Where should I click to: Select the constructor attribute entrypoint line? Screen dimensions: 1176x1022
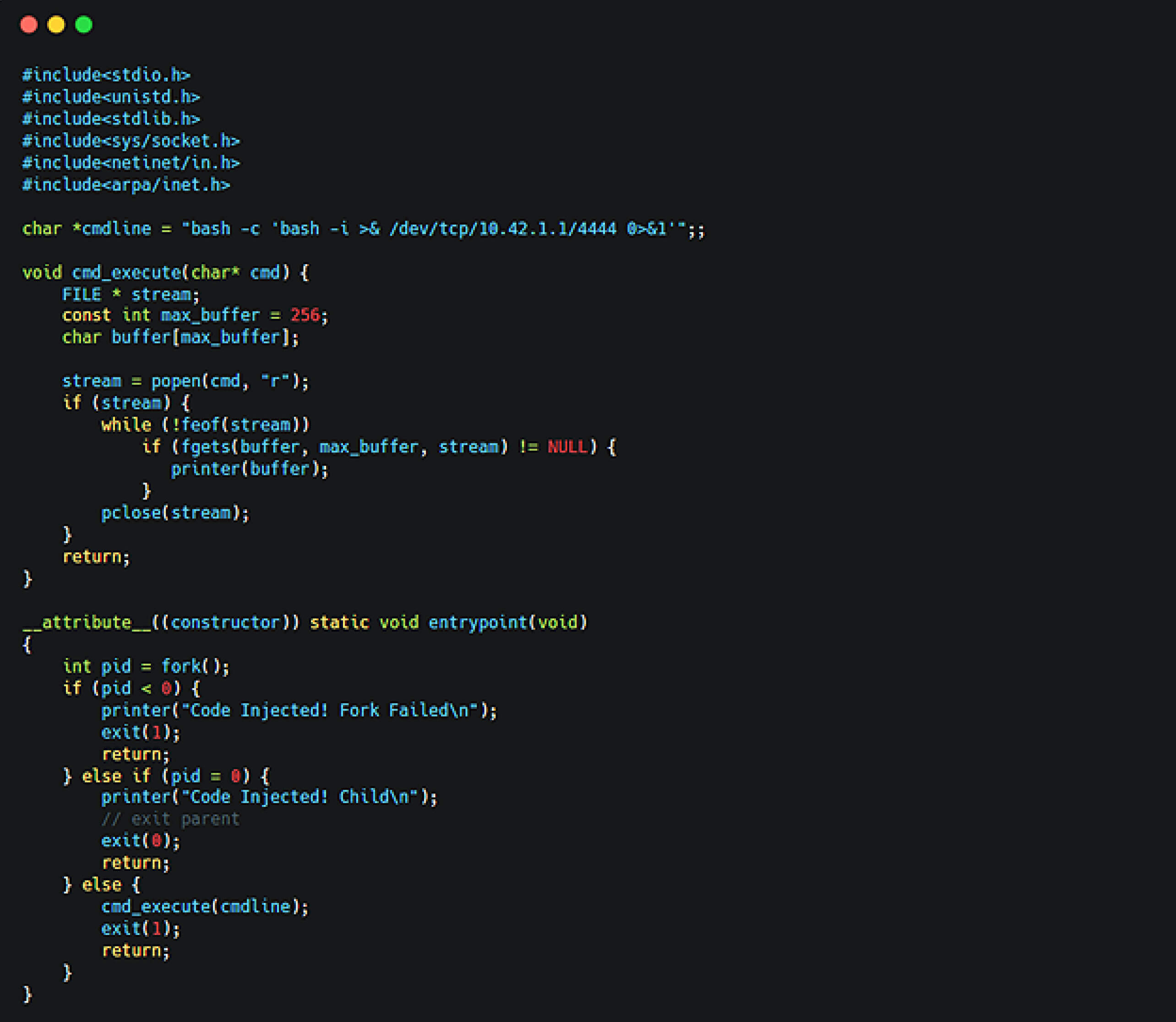(304, 622)
